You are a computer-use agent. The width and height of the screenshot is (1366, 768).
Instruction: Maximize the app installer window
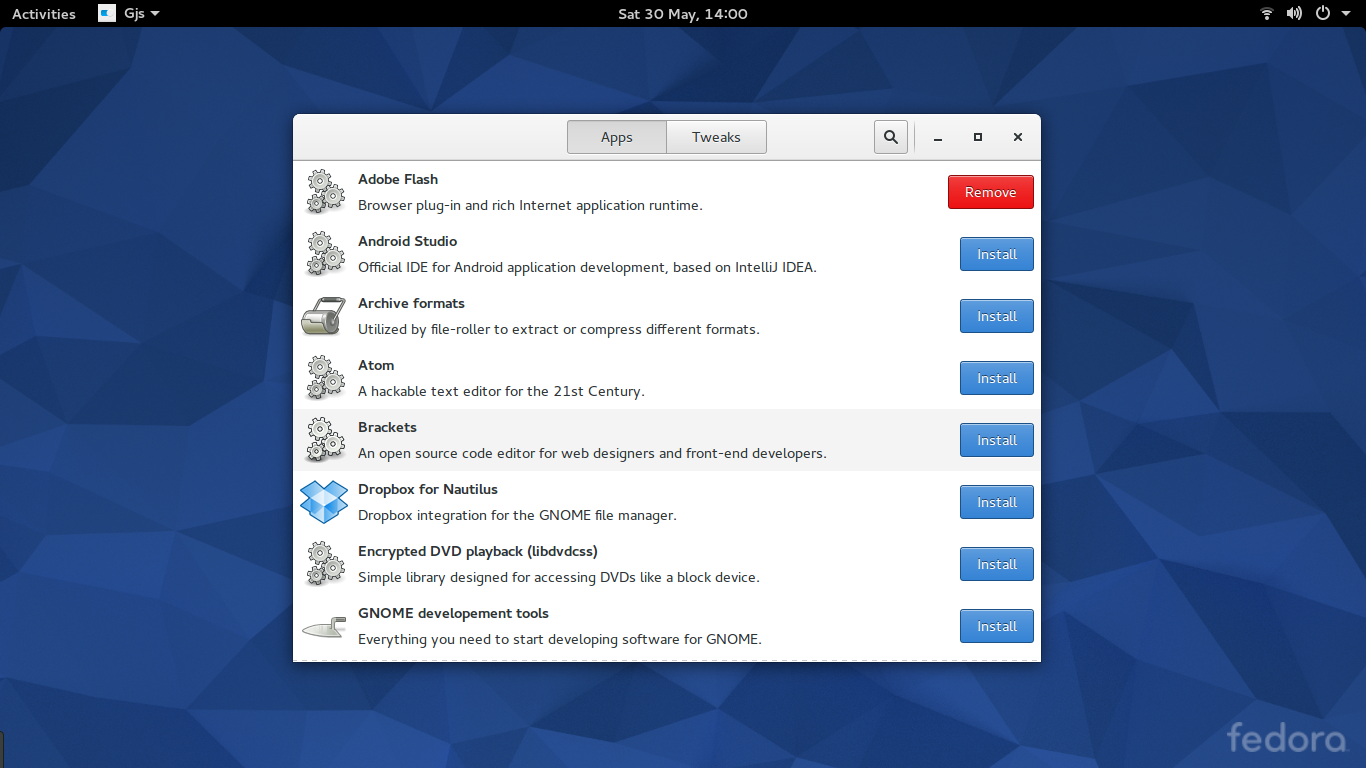tap(978, 137)
